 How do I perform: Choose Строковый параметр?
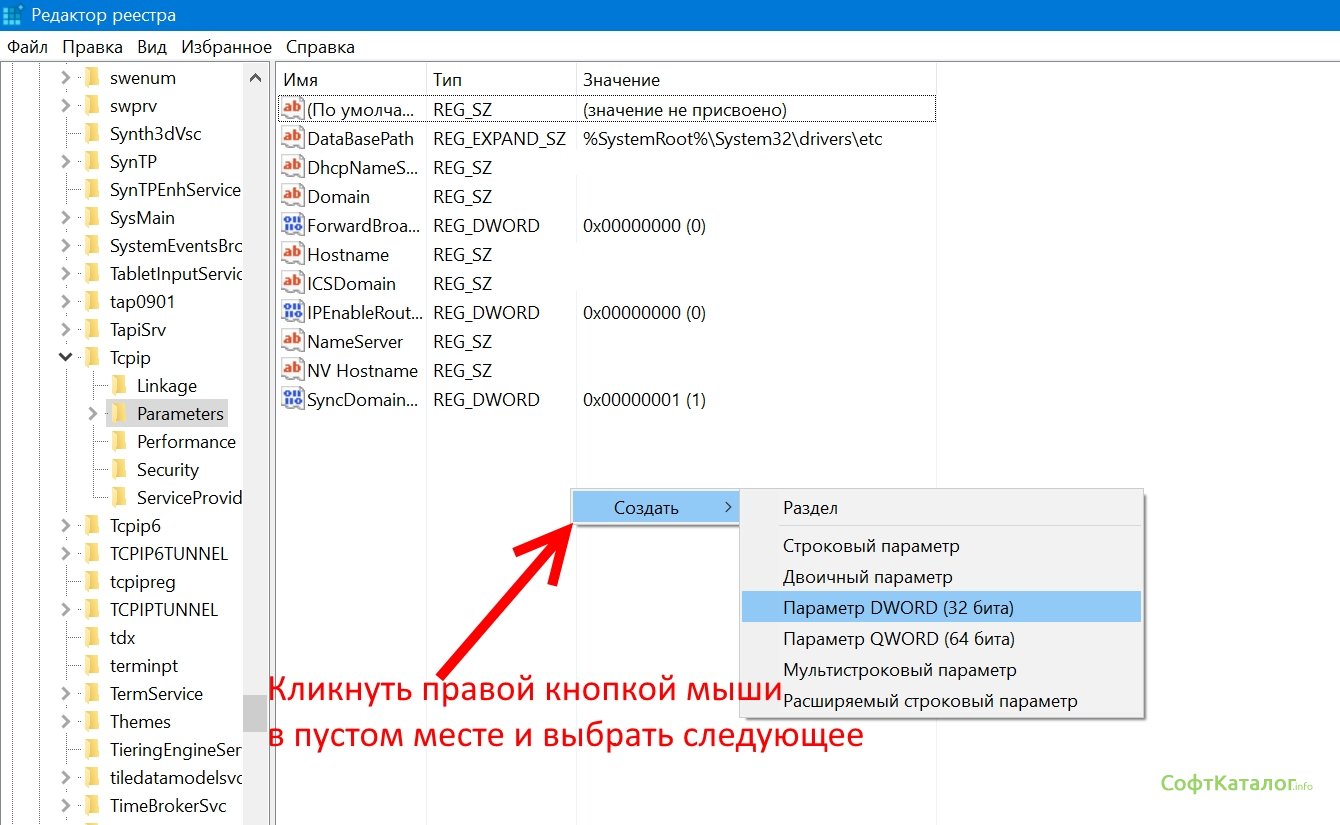pyautogui.click(x=941, y=546)
